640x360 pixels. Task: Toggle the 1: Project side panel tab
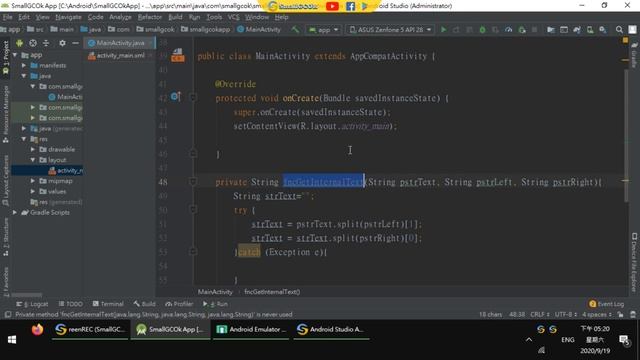coord(5,58)
